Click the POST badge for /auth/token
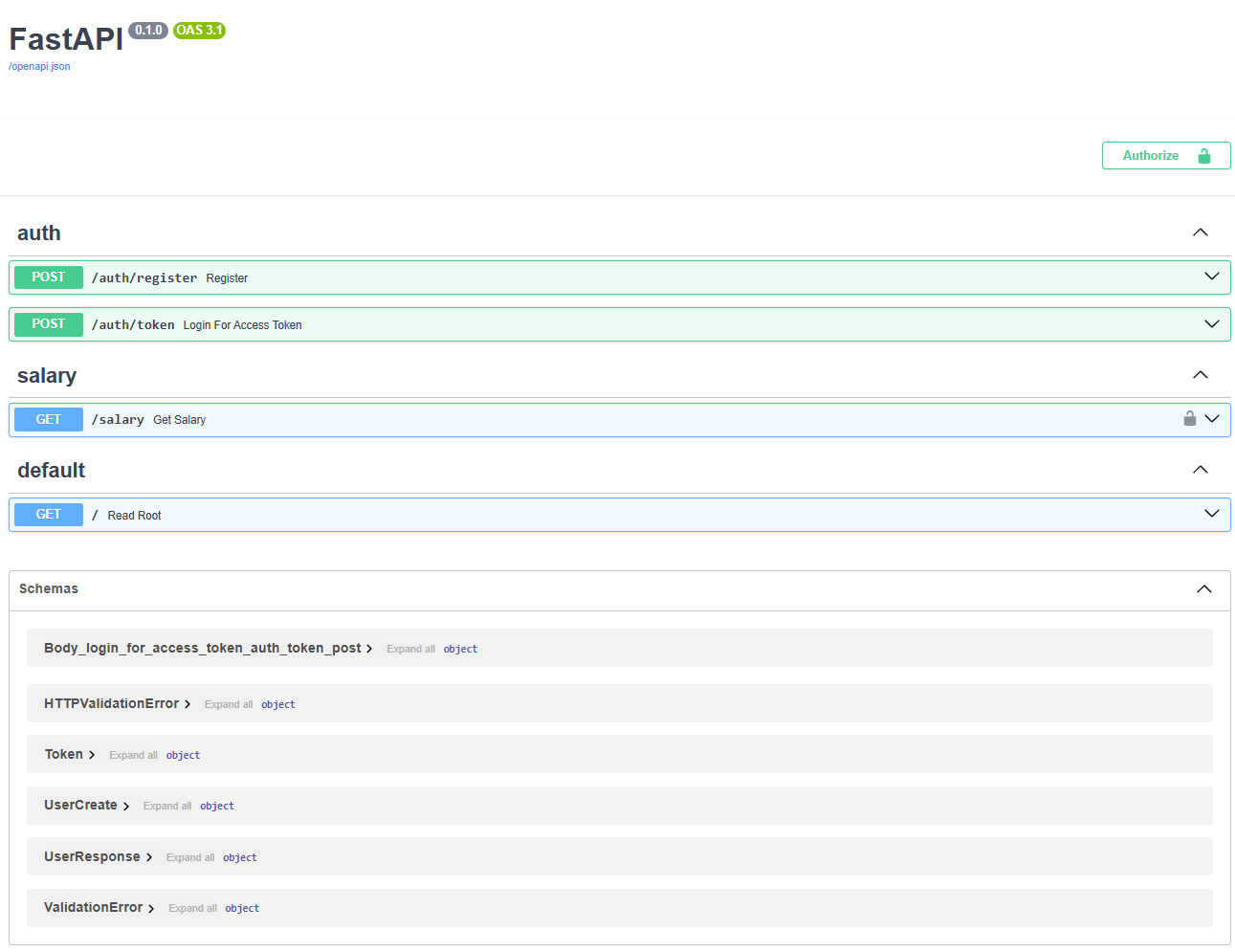The height and width of the screenshot is (952, 1235). (x=49, y=324)
